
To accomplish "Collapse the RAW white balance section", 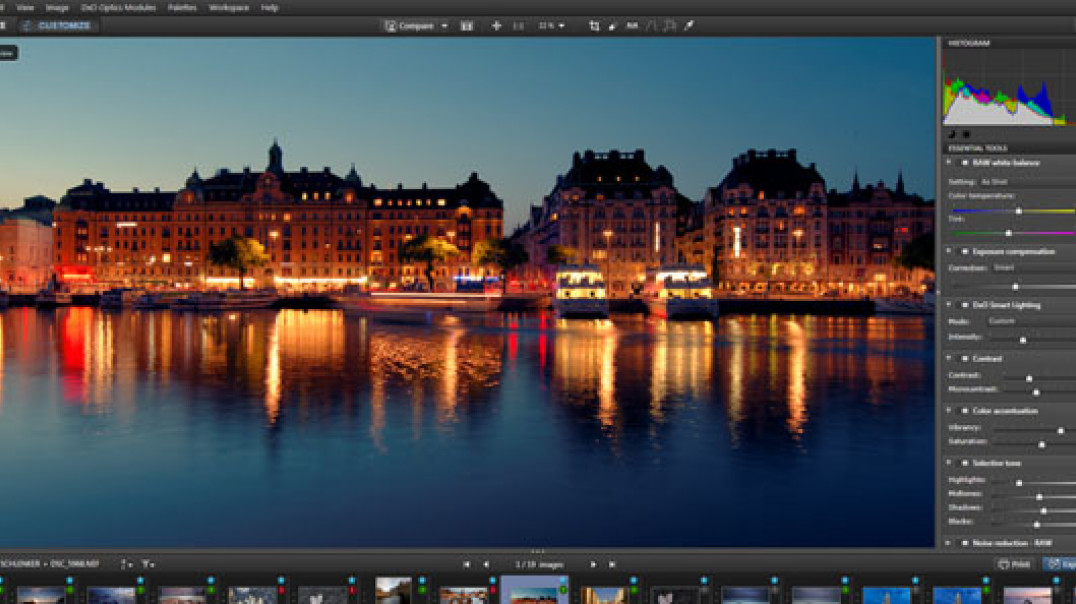I will point(950,163).
